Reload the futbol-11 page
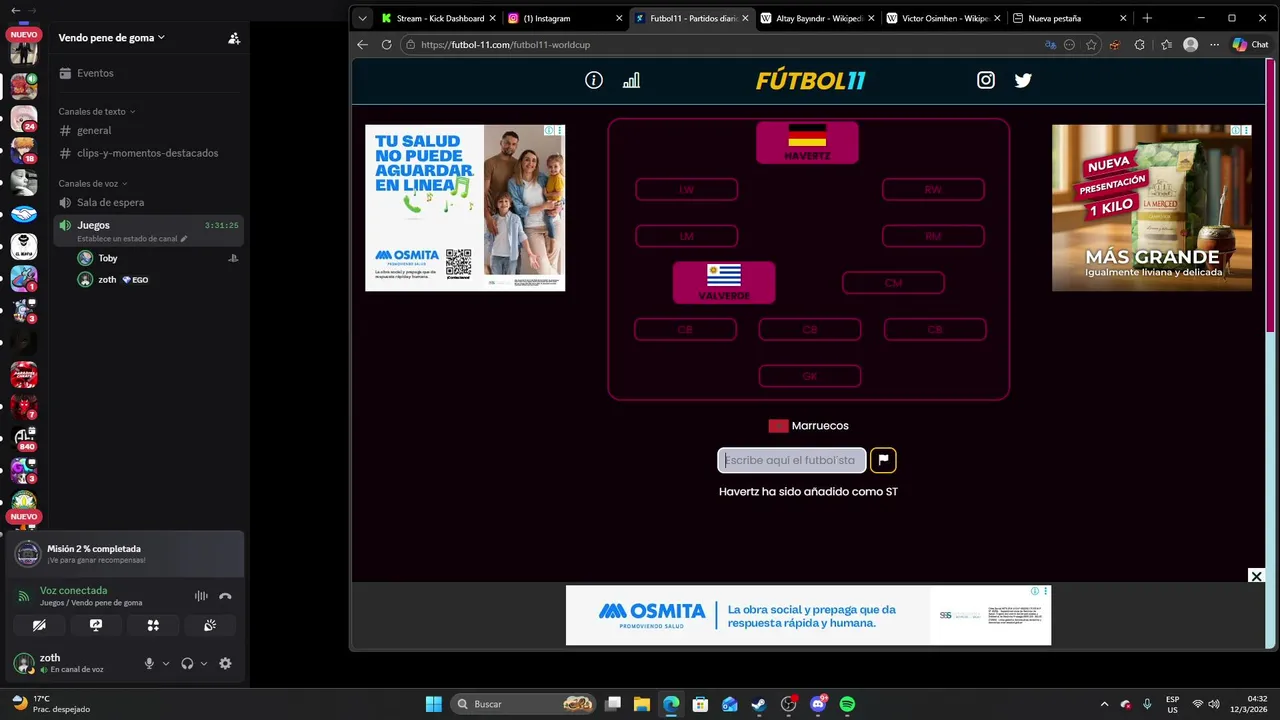The width and height of the screenshot is (1280, 720). 387,45
